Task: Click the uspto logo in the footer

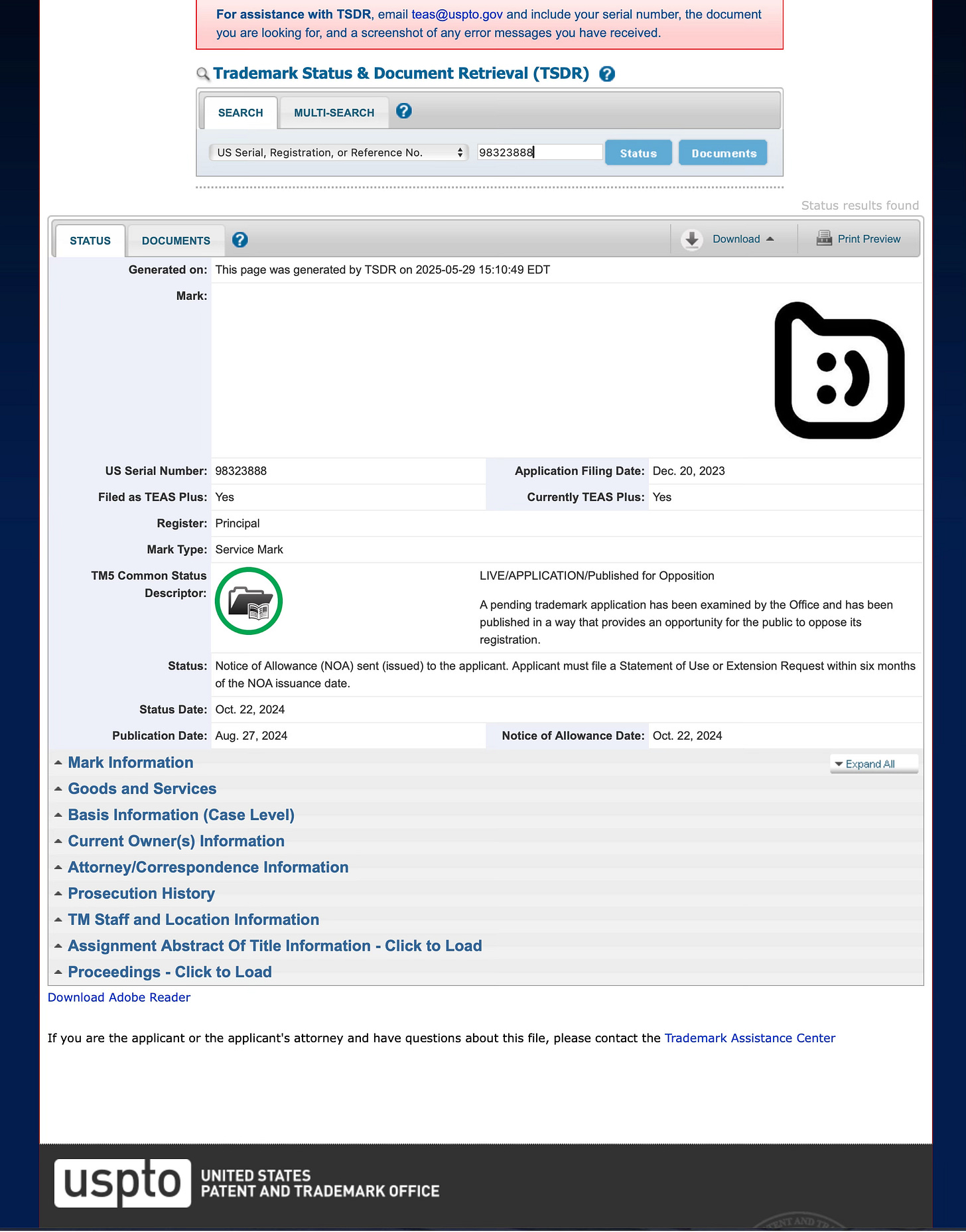Action: pyautogui.click(x=123, y=1183)
